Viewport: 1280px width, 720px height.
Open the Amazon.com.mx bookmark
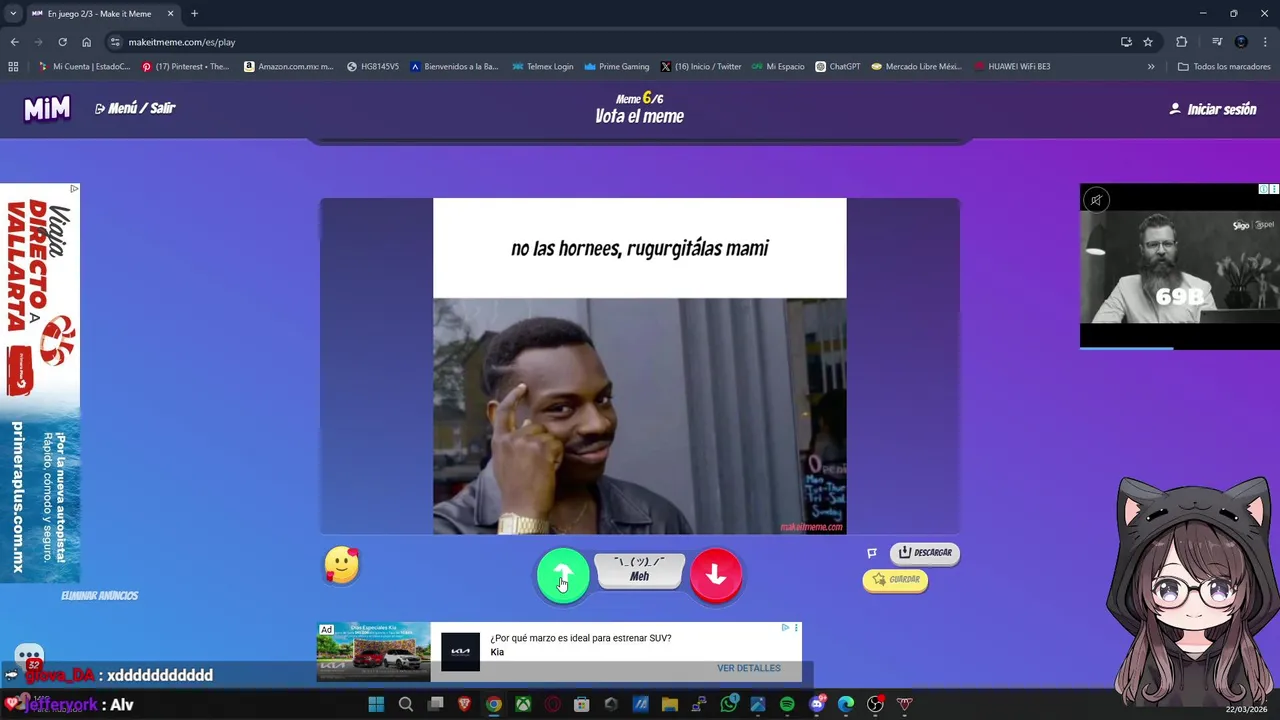[x=289, y=67]
